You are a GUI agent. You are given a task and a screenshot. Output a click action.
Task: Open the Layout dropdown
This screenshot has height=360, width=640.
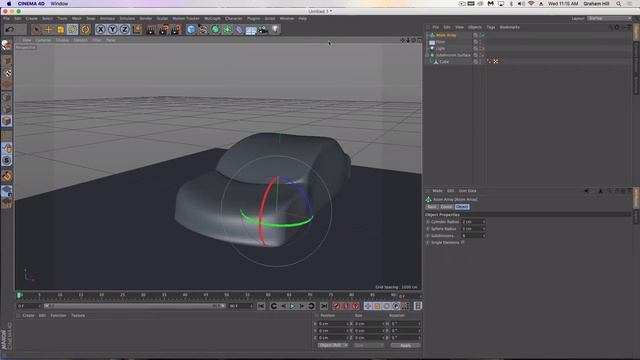tap(609, 18)
